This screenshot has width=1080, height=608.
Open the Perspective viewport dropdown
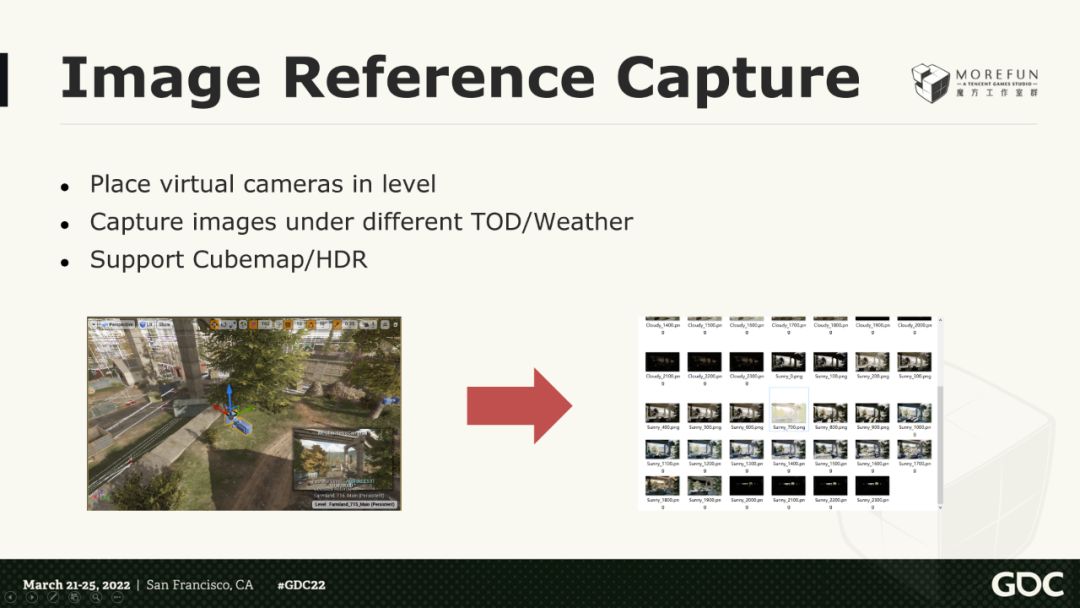(113, 324)
